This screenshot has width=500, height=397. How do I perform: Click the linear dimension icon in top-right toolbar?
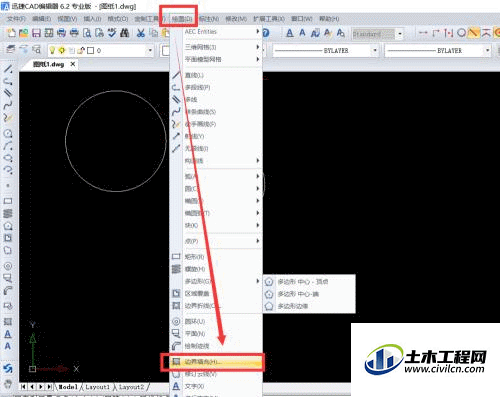click(423, 33)
